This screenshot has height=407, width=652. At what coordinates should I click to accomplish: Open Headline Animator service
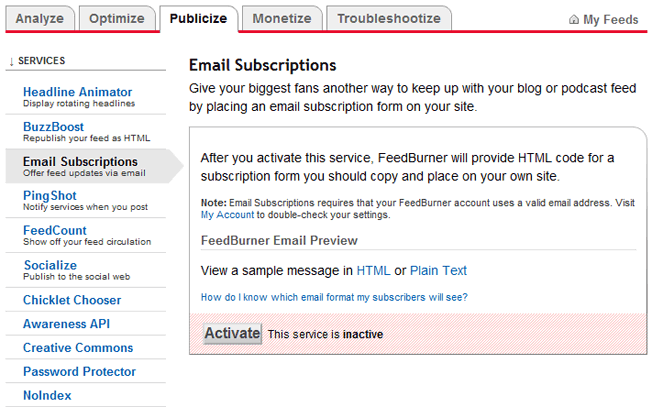point(77,92)
